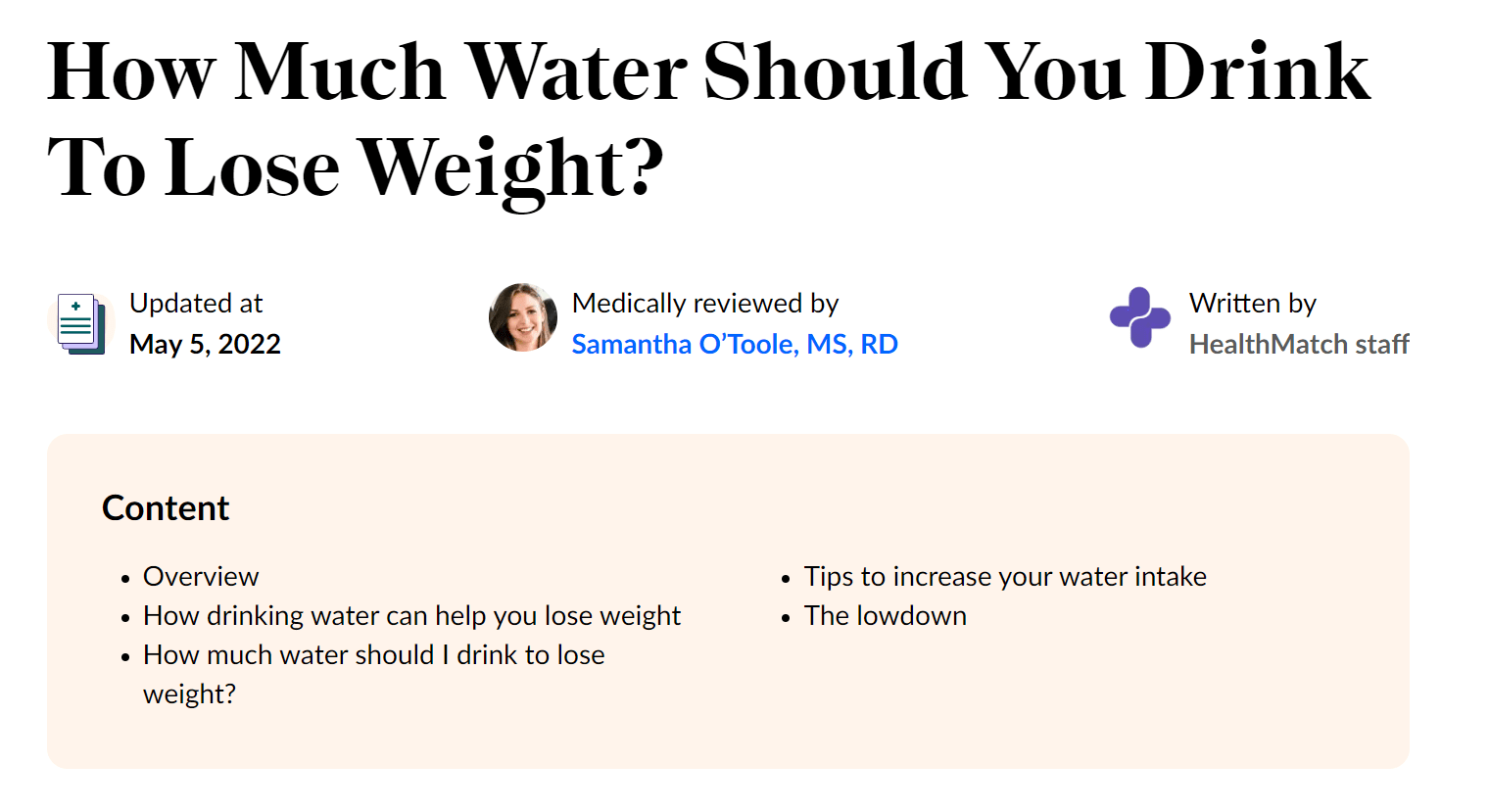Click the Medically reviewed by label
Screen dimensions: 1489x812
click(704, 304)
